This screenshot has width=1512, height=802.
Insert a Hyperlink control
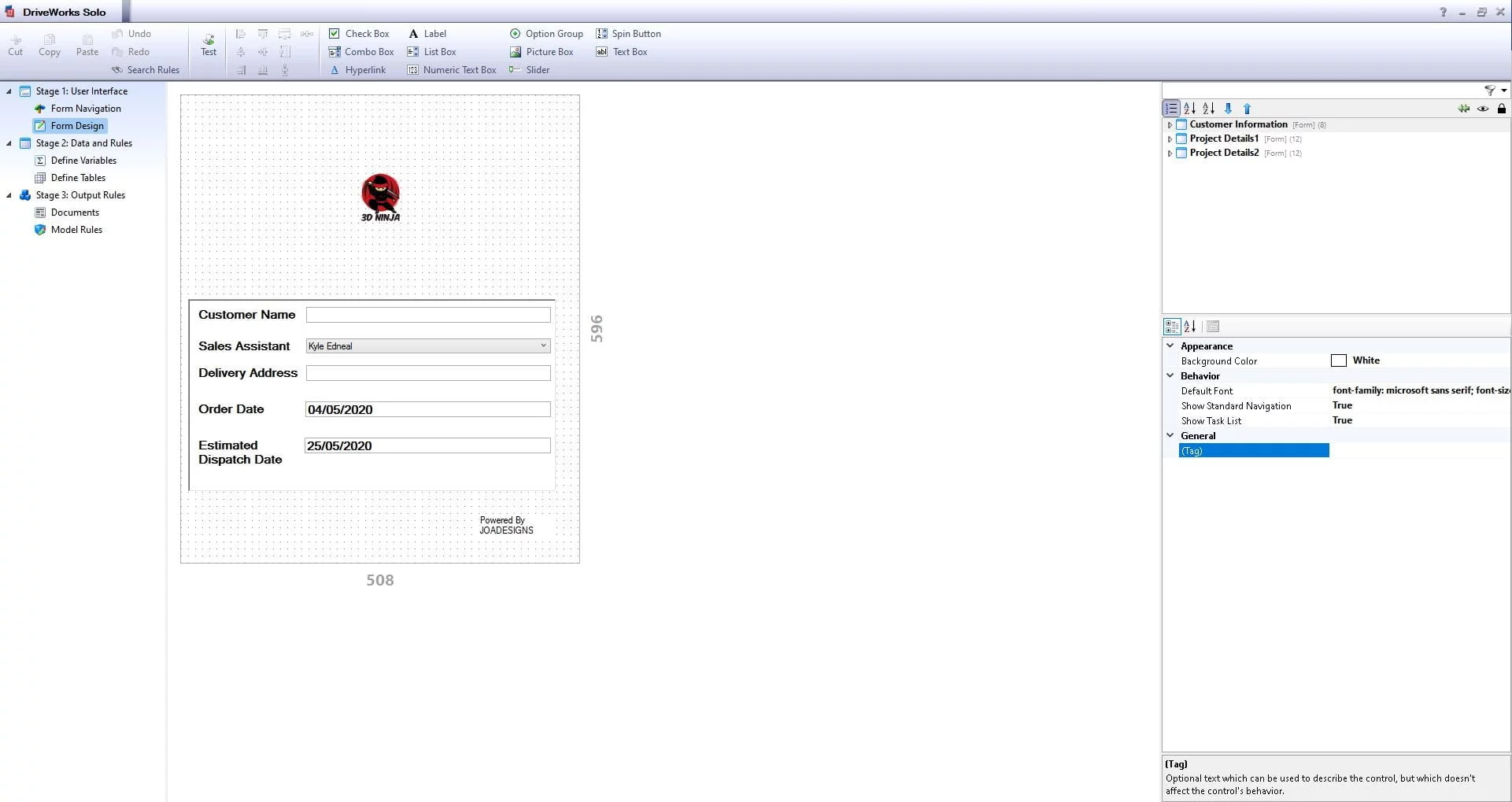tap(358, 70)
